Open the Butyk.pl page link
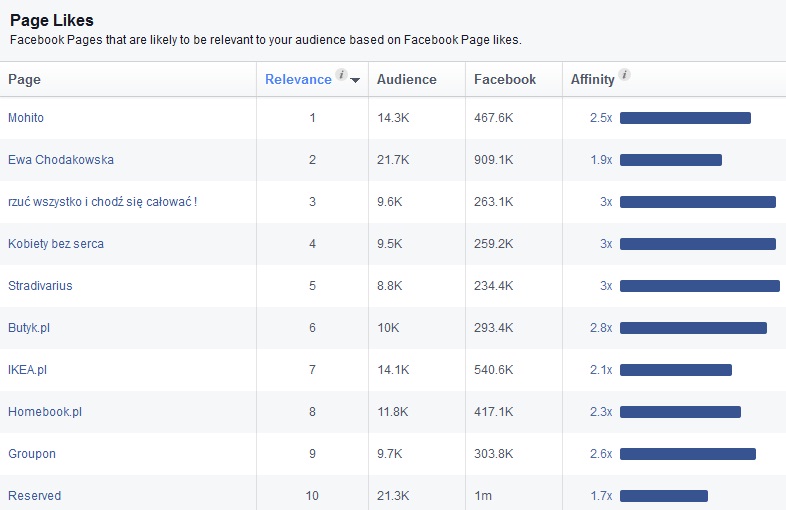The image size is (786, 510). (31, 328)
